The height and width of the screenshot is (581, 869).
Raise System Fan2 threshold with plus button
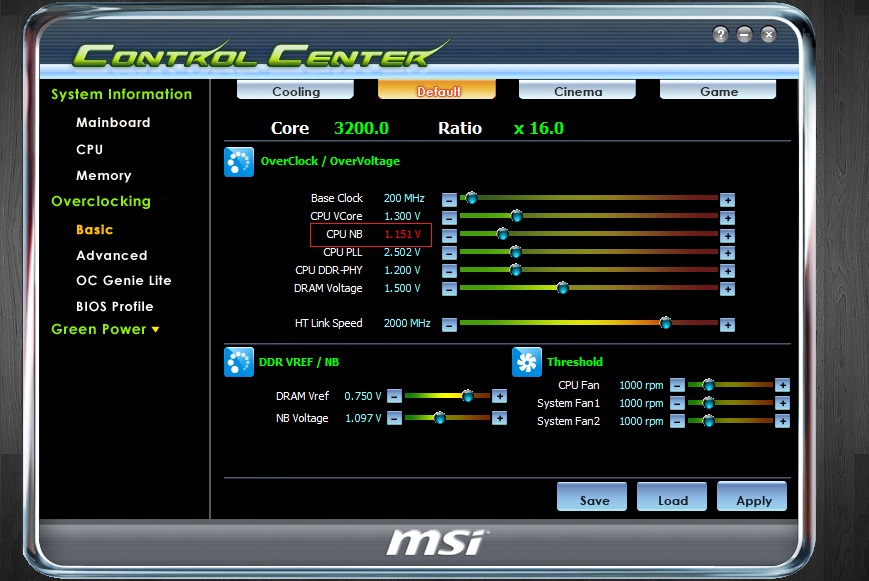[782, 421]
